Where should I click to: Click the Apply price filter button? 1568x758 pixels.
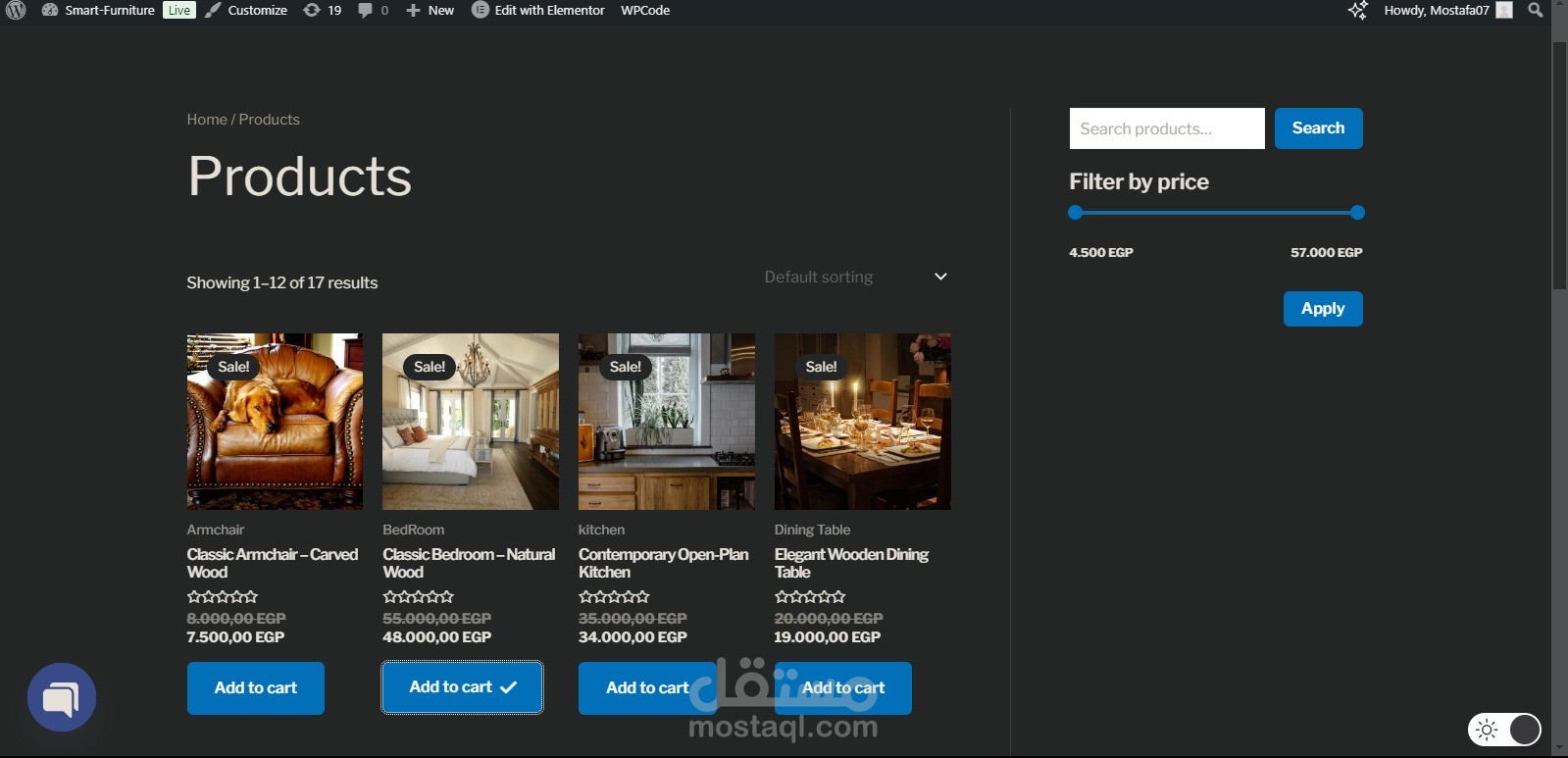pos(1323,309)
